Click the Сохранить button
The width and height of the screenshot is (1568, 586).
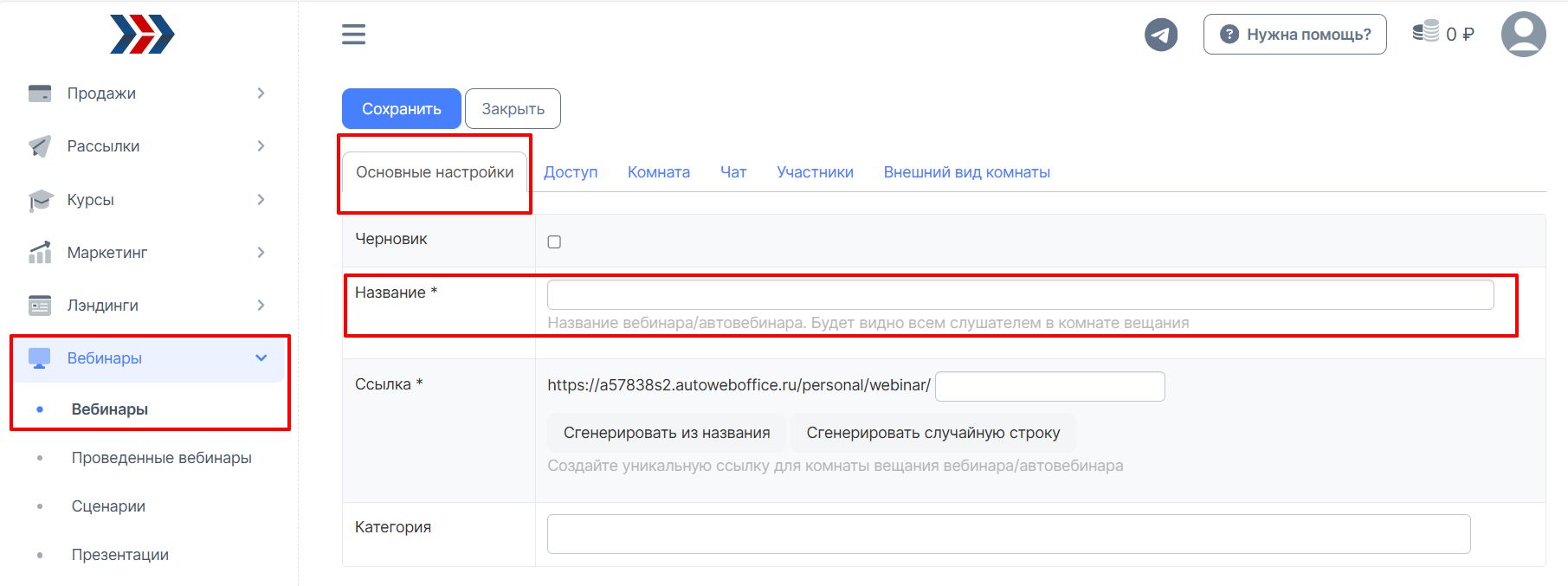coord(401,109)
